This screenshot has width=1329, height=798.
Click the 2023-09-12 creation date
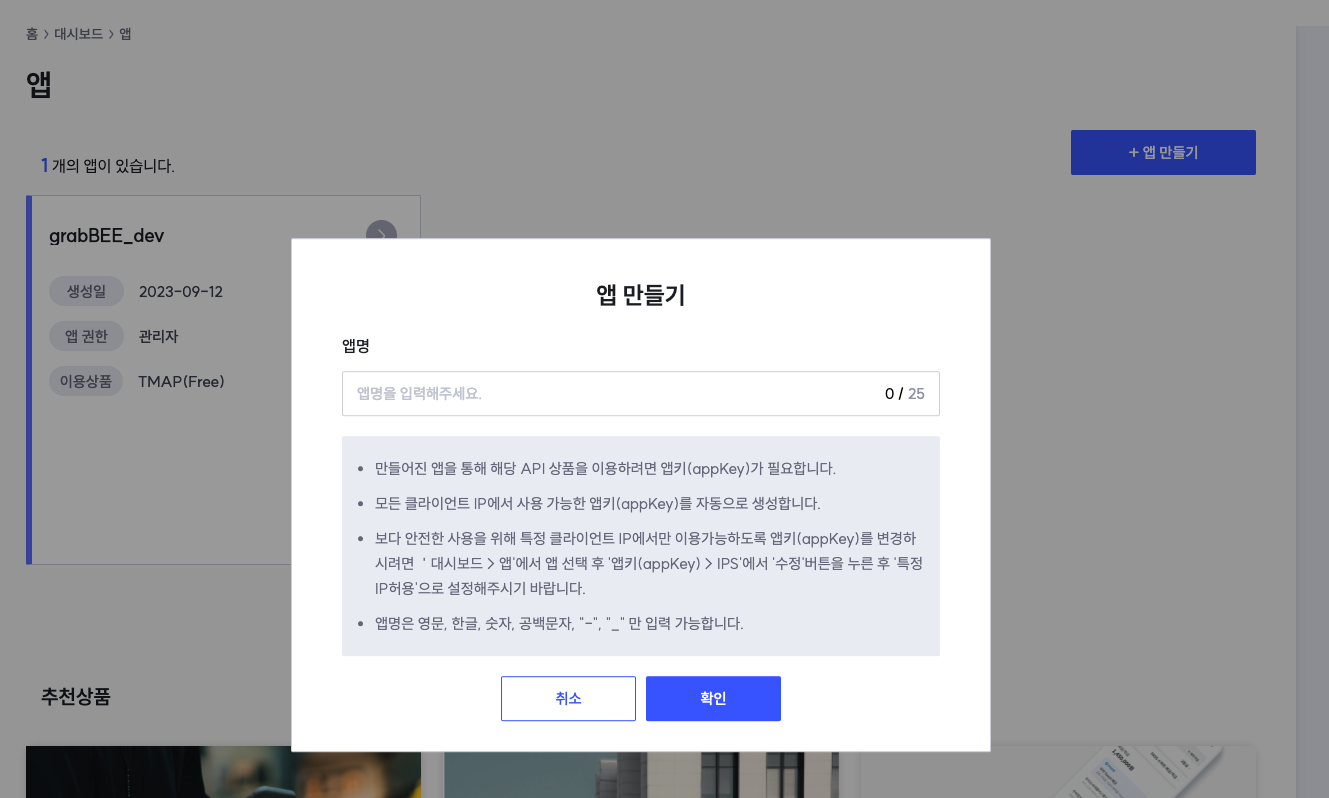(181, 292)
